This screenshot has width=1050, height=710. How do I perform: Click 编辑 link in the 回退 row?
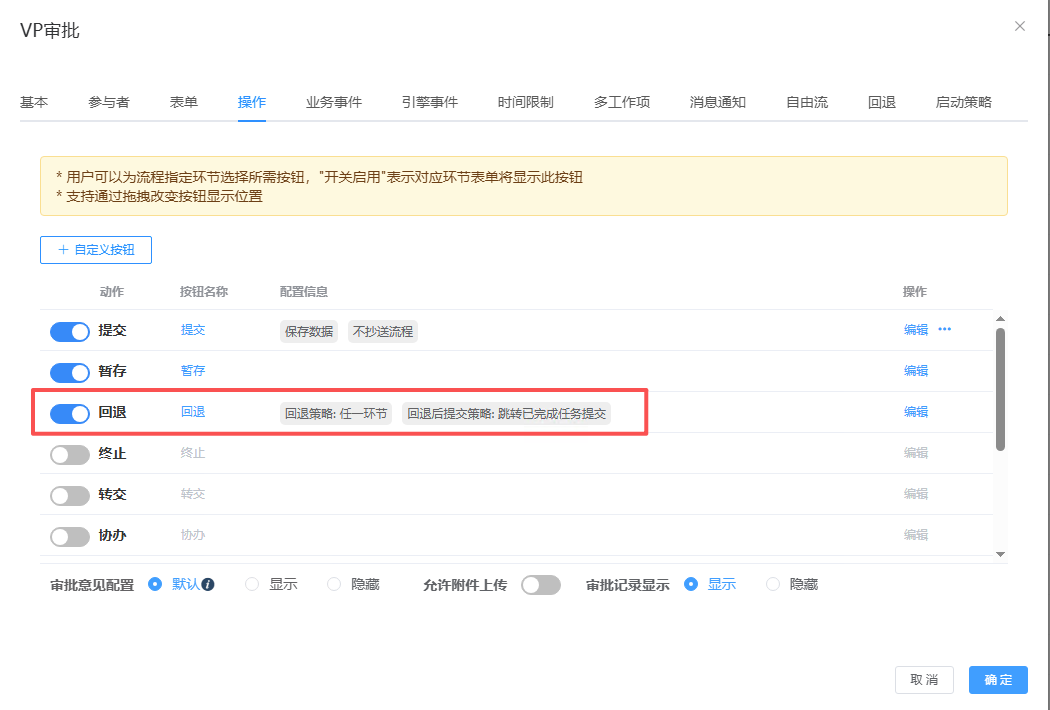(915, 412)
